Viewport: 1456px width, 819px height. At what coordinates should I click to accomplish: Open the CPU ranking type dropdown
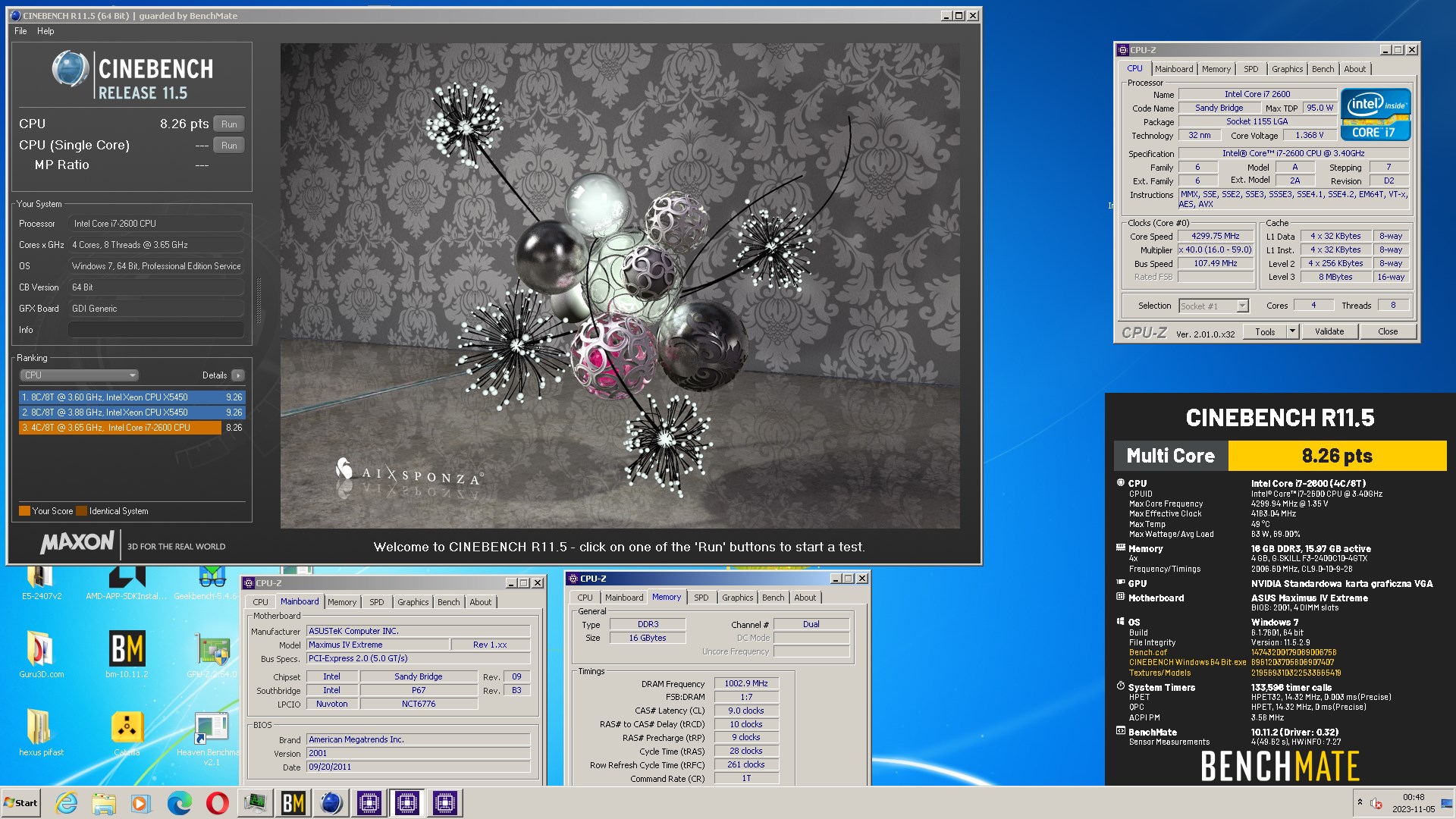click(x=79, y=375)
